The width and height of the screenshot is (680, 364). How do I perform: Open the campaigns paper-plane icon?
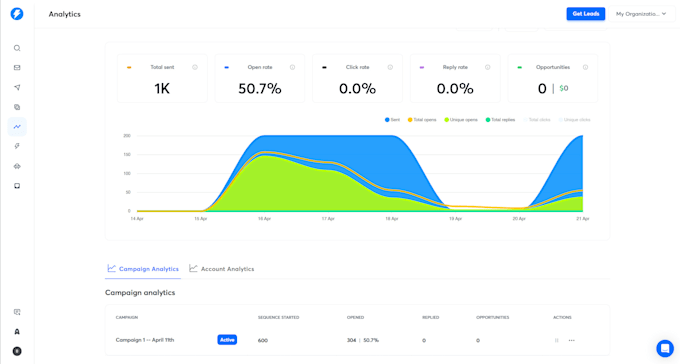[17, 88]
